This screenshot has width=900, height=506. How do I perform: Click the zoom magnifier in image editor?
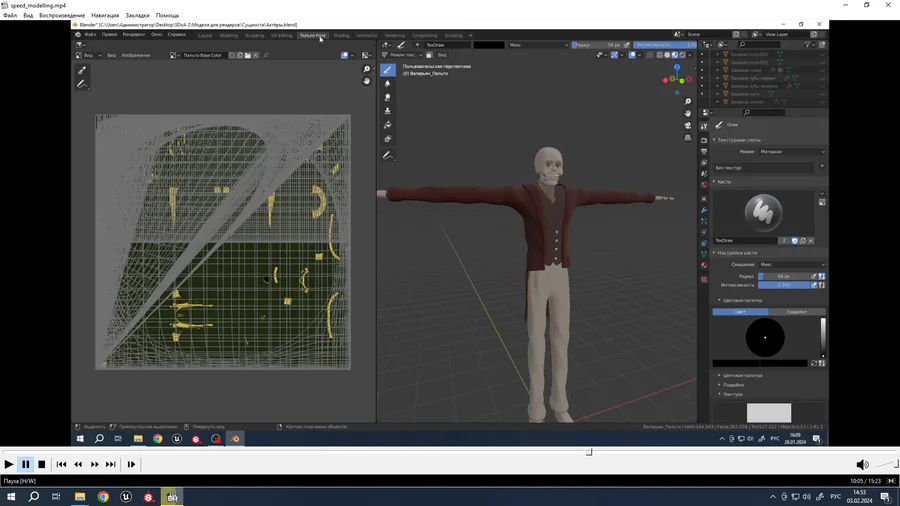coord(367,70)
